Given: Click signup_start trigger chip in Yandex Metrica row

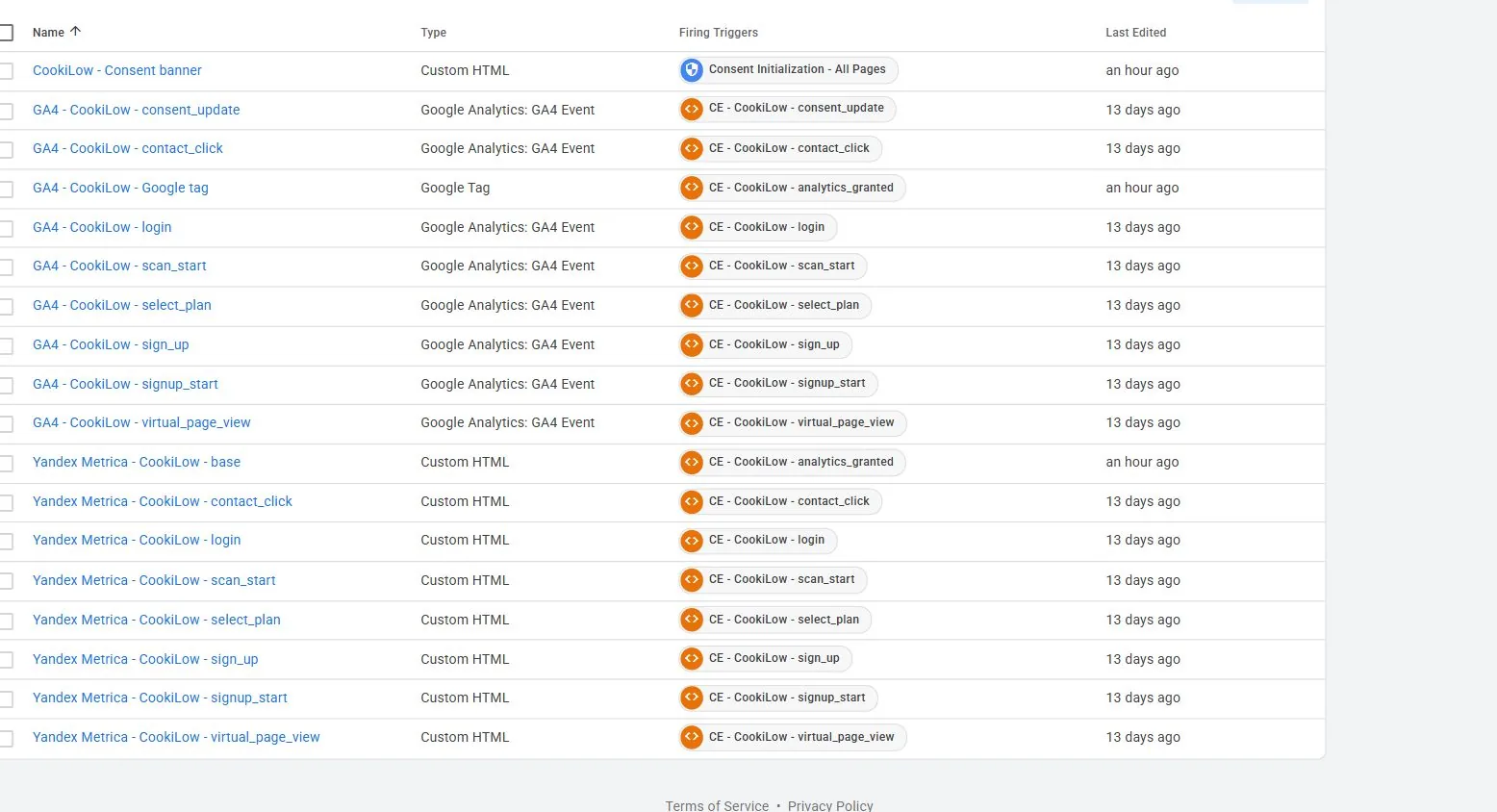Looking at the screenshot, I should pos(778,698).
